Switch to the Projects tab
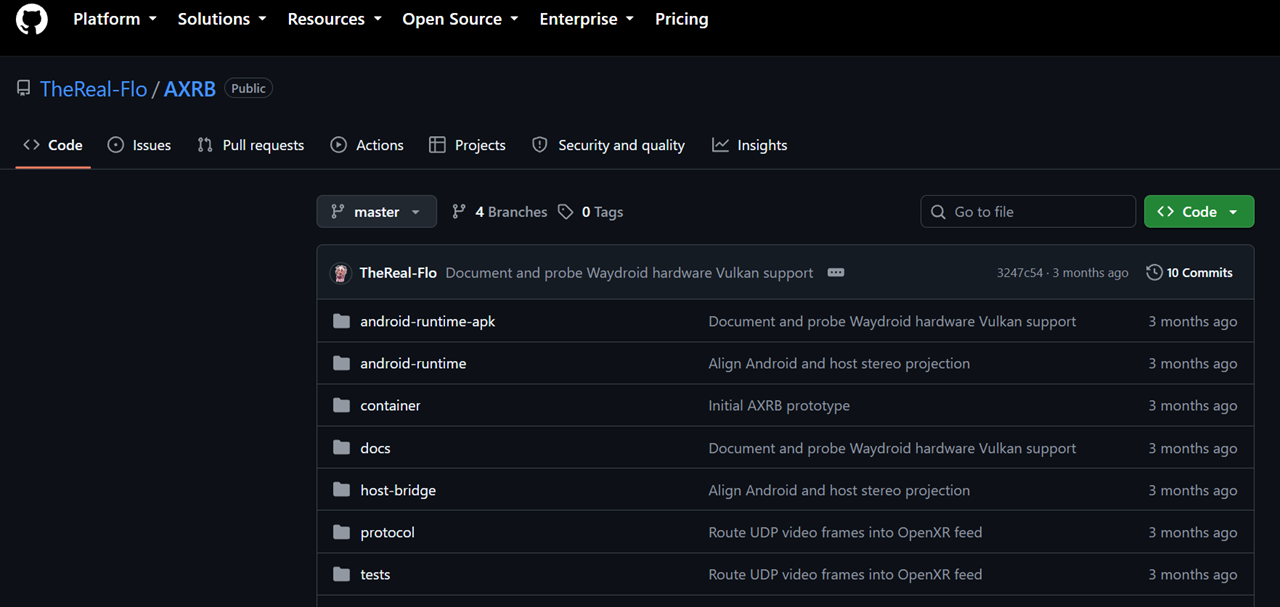Image resolution: width=1280 pixels, height=607 pixels. (467, 145)
